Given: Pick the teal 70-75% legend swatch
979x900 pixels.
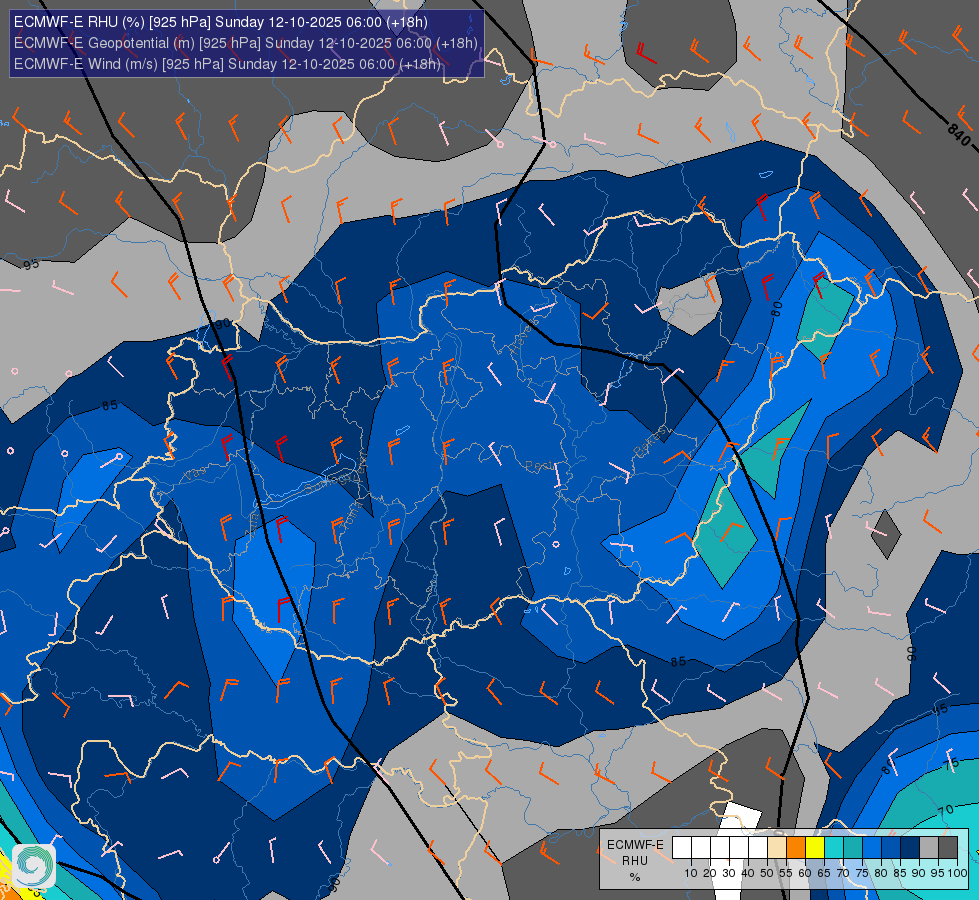Looking at the screenshot, I should coord(853,847).
